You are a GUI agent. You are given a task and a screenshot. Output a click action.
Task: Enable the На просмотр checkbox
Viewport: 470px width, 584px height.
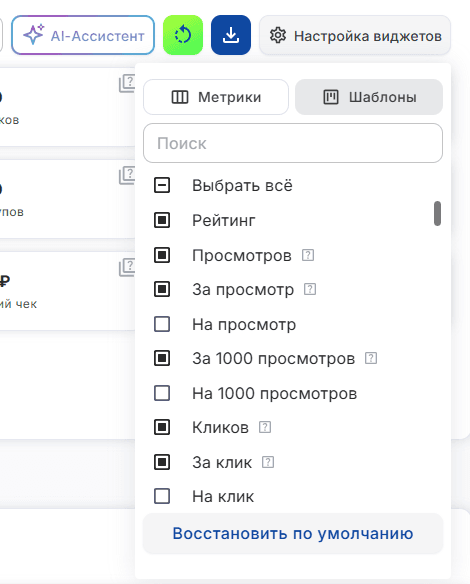coord(162,324)
